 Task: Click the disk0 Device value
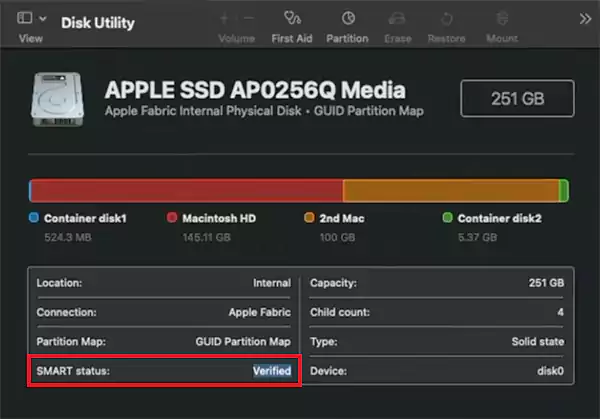click(x=550, y=371)
